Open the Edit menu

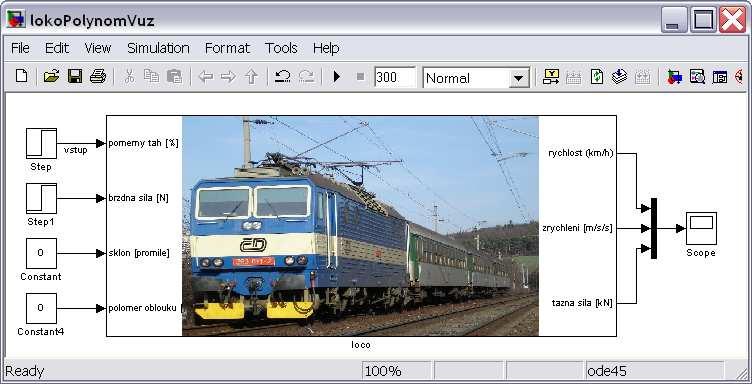click(x=57, y=48)
